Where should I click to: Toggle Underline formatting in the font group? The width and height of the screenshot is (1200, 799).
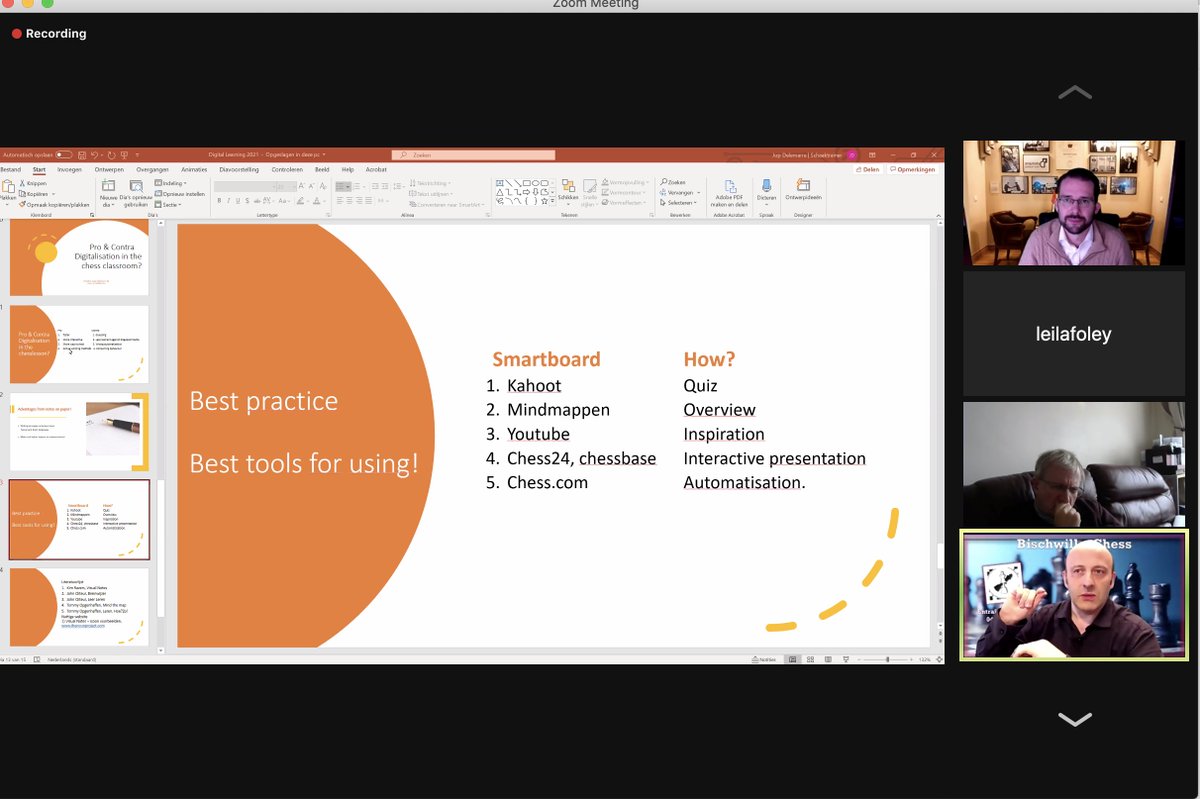point(238,201)
